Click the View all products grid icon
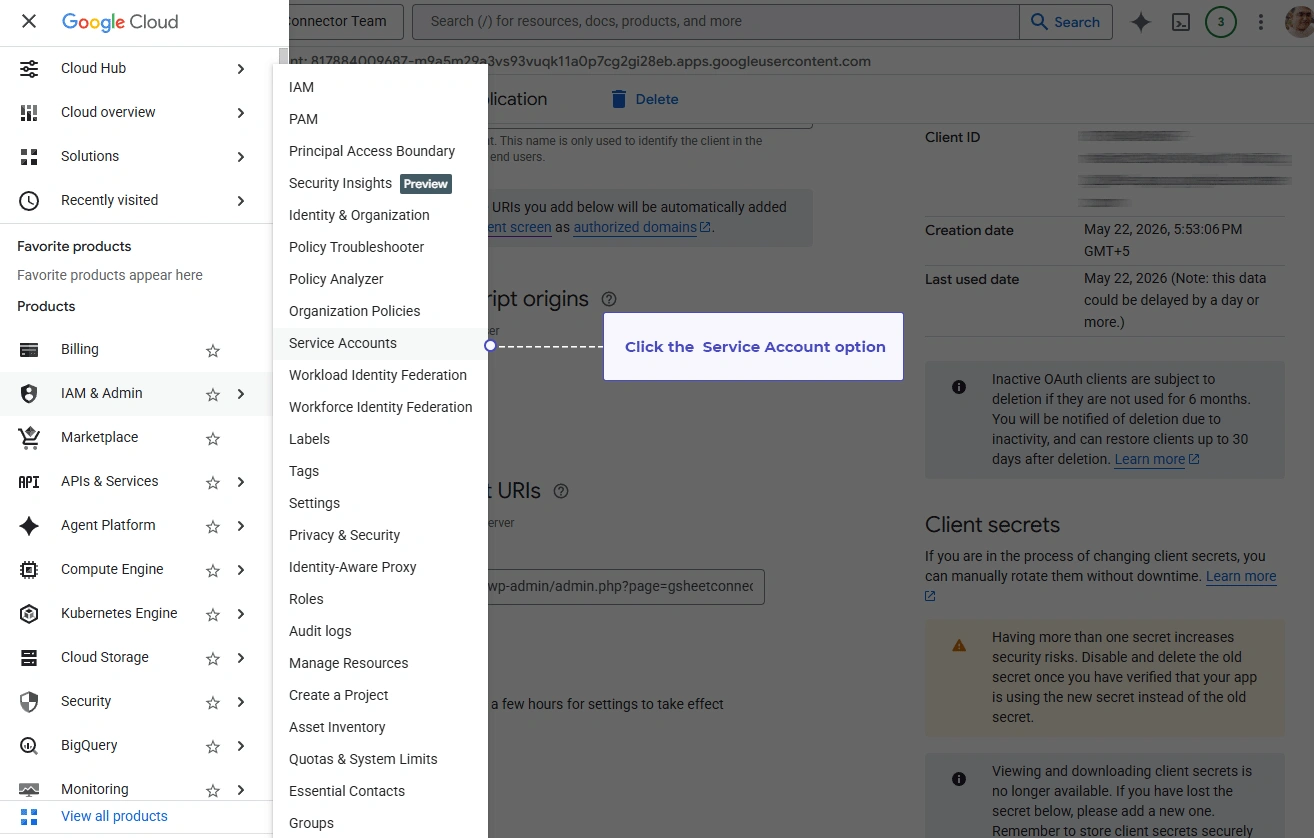 tap(29, 816)
